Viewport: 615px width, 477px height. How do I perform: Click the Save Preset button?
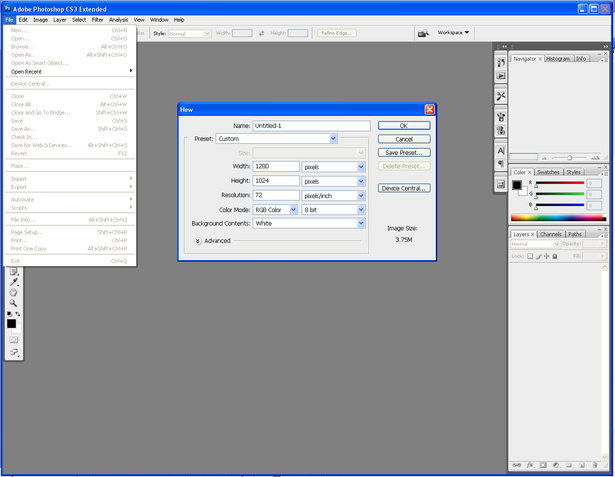[404, 153]
